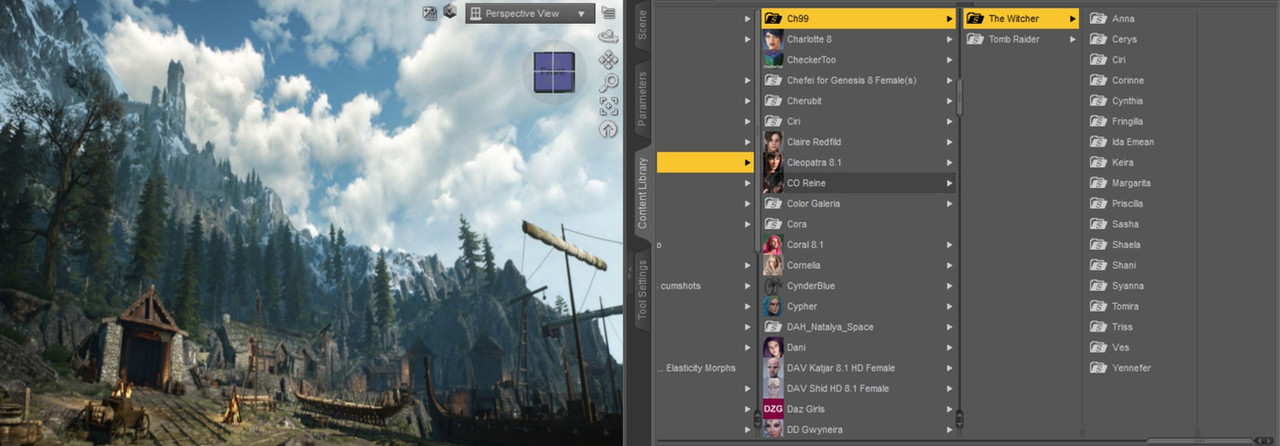
Task: Open DAV Katjar 8.1 HD Female entry
Action: coord(858,368)
